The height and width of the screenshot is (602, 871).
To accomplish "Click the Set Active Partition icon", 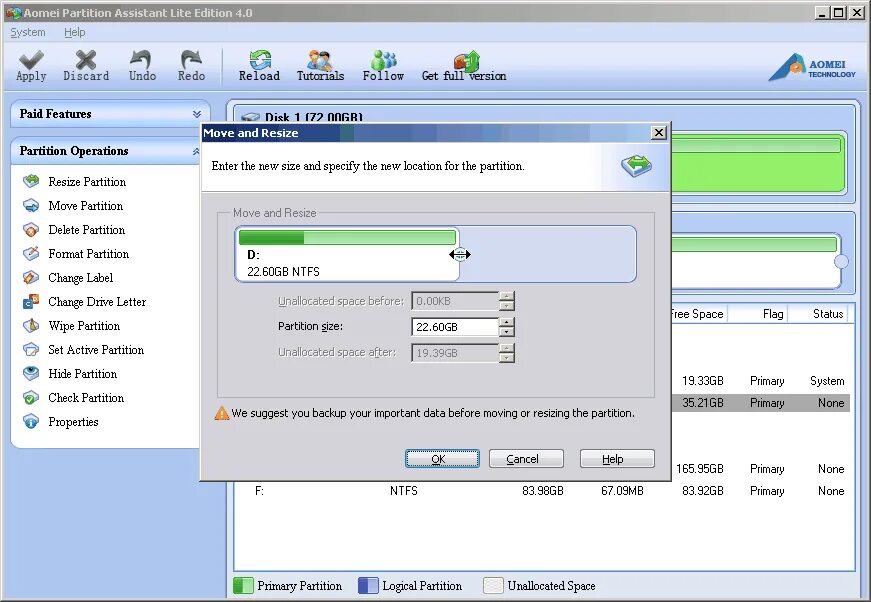I will [x=31, y=349].
